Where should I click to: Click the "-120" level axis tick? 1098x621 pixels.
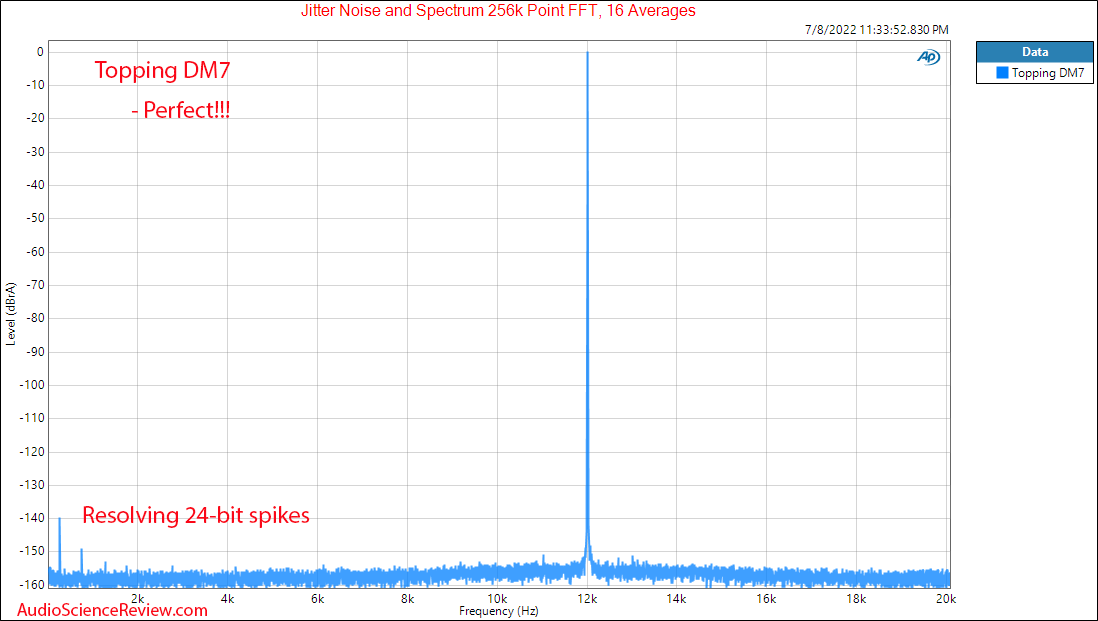click(x=32, y=452)
